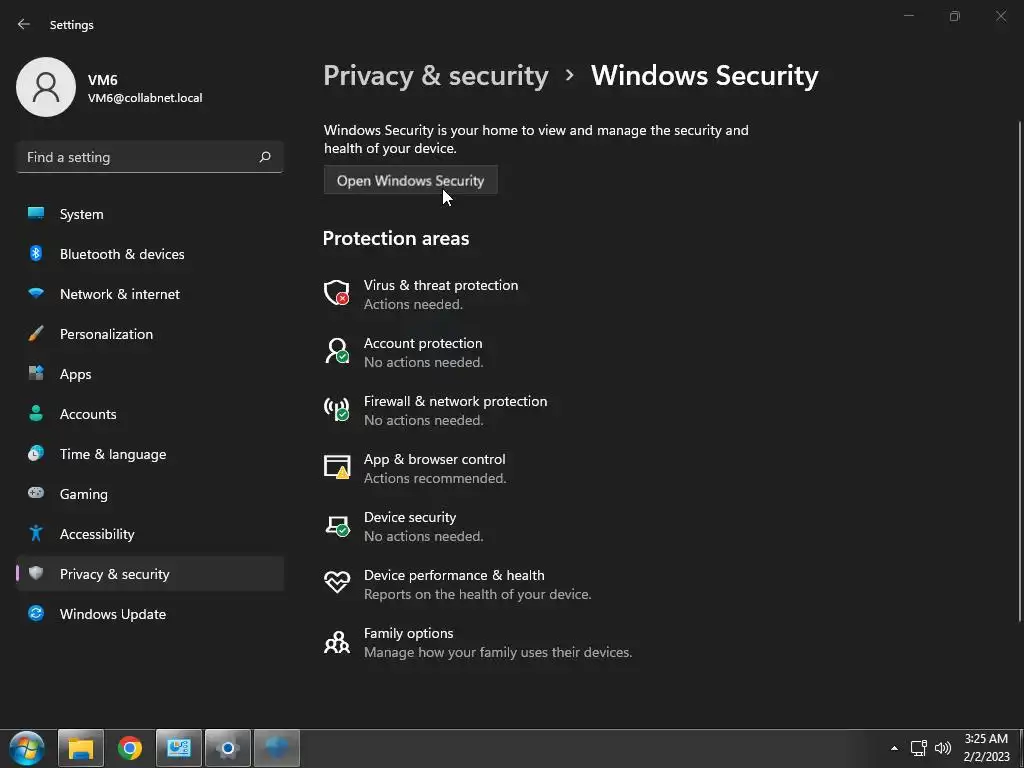1024x768 pixels.
Task: Click the Account protection person icon
Action: click(337, 351)
